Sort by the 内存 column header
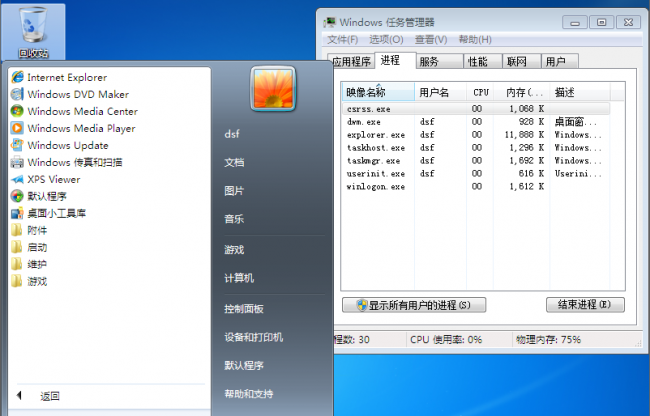Image resolution: width=650 pixels, height=416 pixels. pos(521,92)
